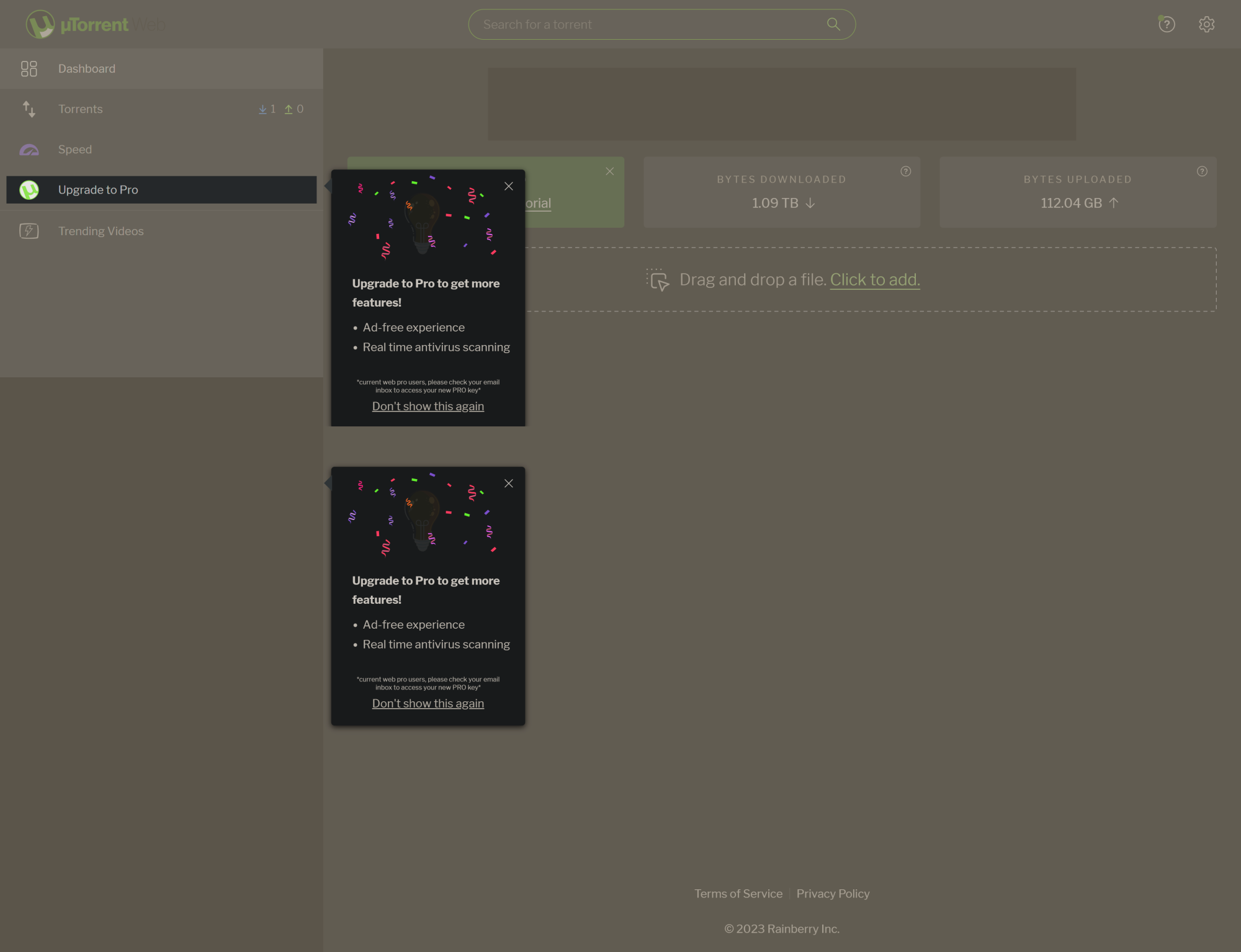This screenshot has width=1241, height=952.
Task: Open the Dashboard from the sidebar
Action: tap(86, 68)
